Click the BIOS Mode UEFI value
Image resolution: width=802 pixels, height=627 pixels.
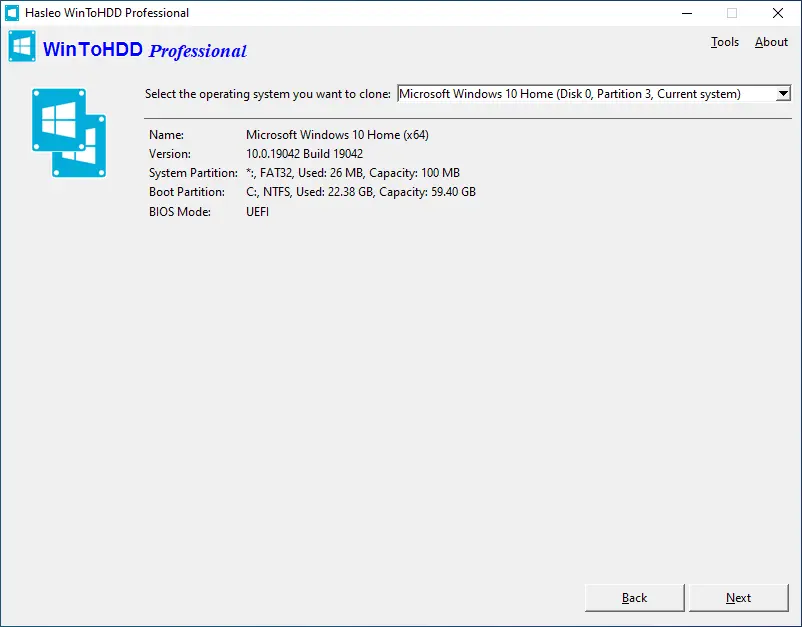258,212
